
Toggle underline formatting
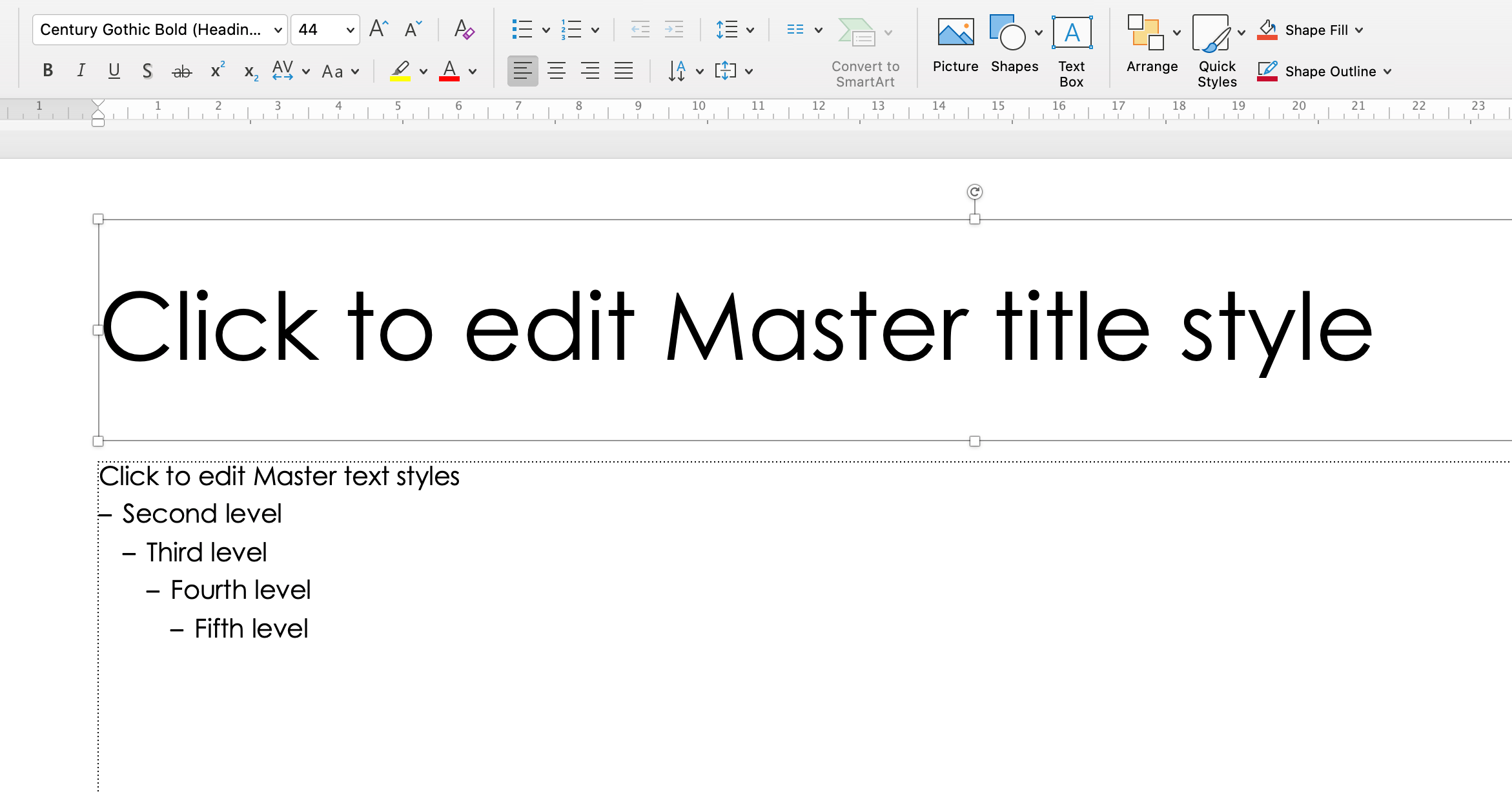pos(114,71)
